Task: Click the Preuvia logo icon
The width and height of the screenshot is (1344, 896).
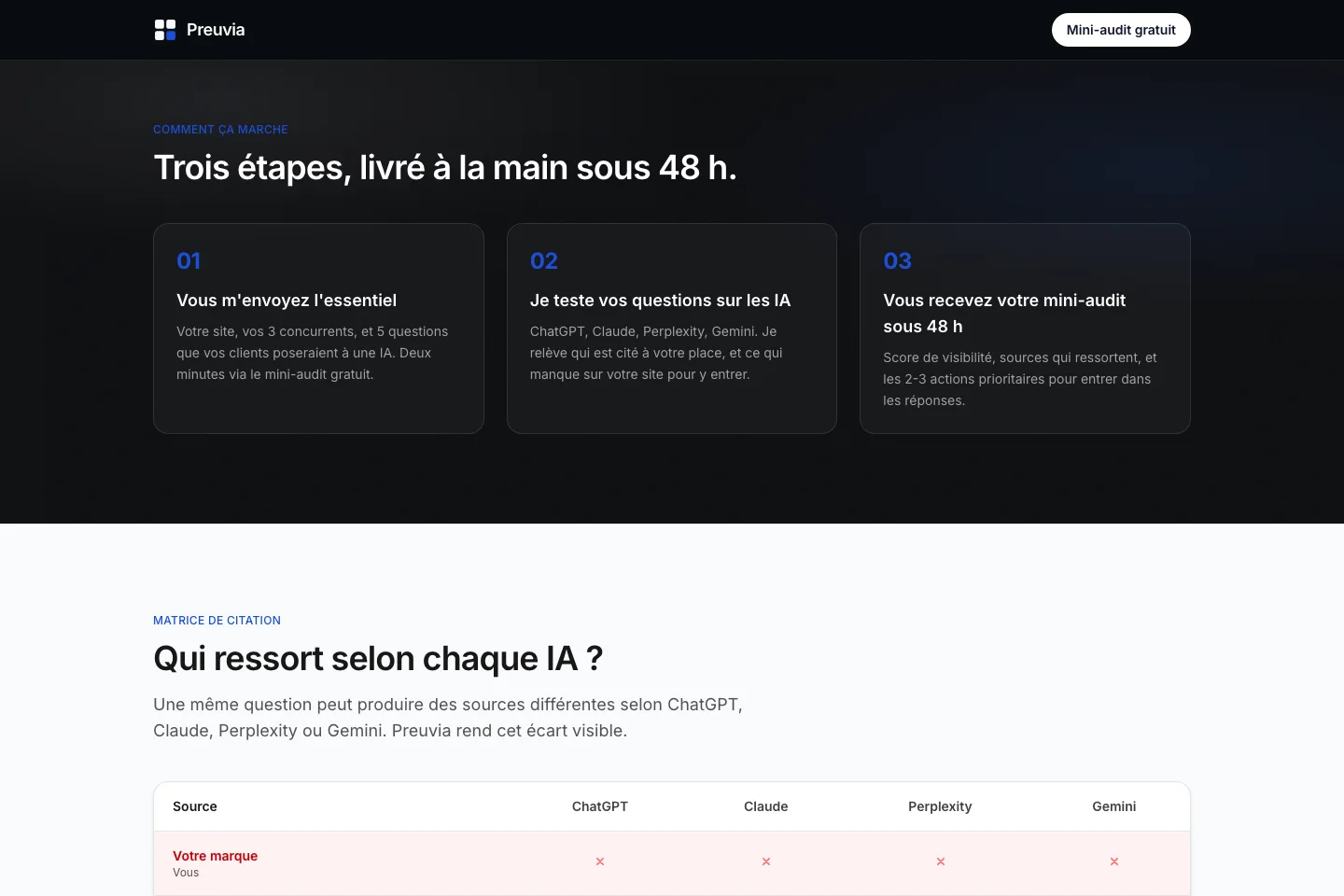Action: (x=165, y=30)
